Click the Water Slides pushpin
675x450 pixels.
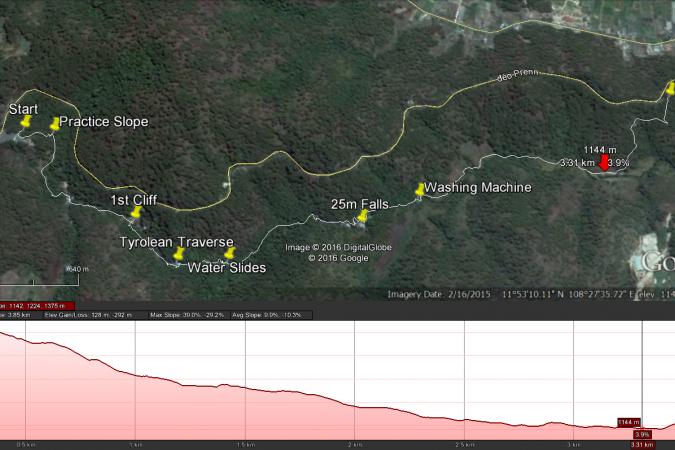229,254
